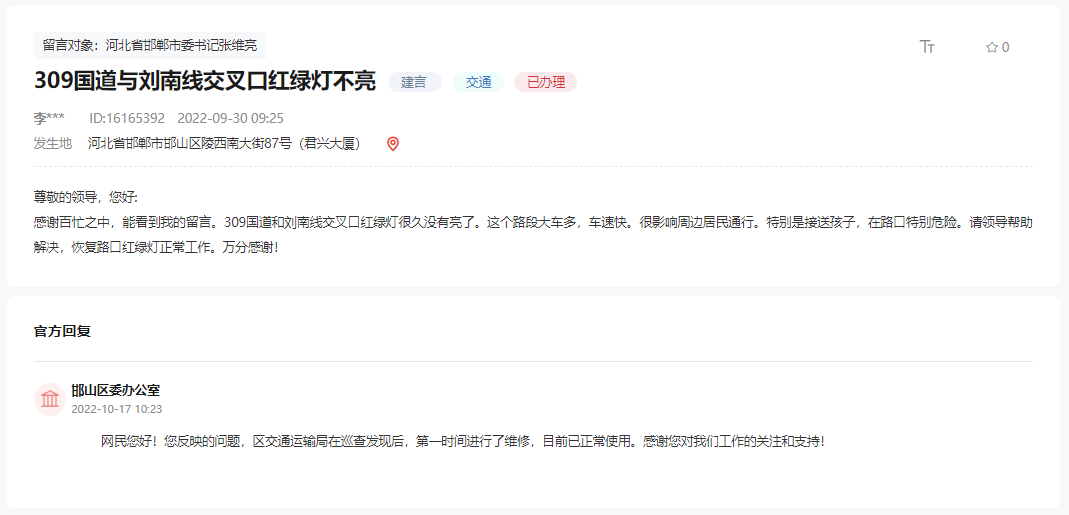This screenshot has height=515, width=1069.
Task: Click the 邯山区委办公室 institution avatar icon
Action: (50, 399)
